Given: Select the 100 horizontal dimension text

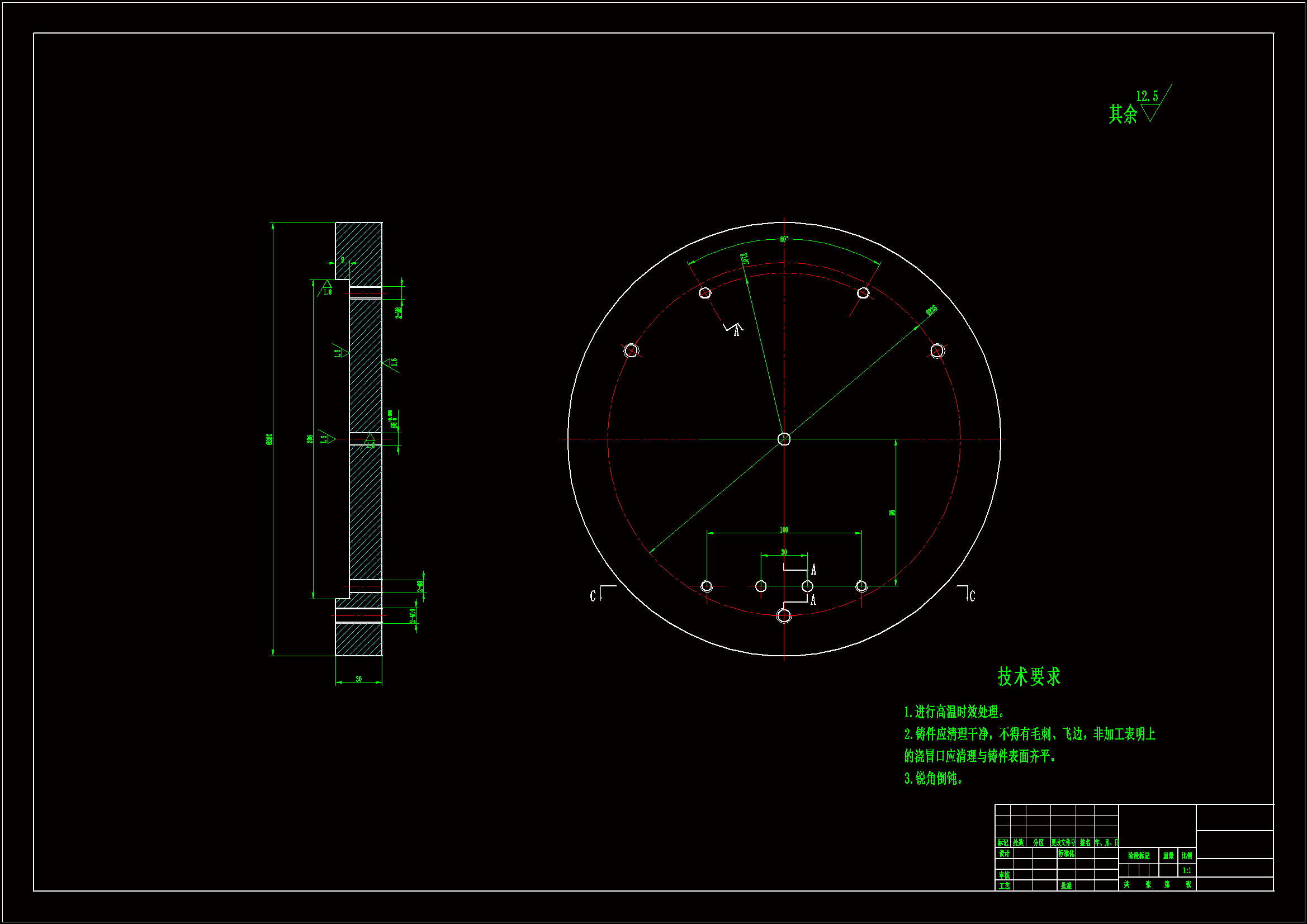Looking at the screenshot, I should click(x=784, y=530).
